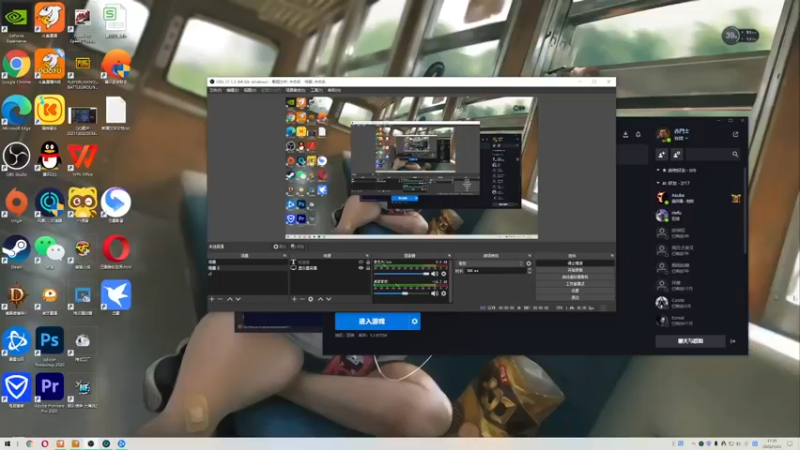Open Battle.net notifications bell
The width and height of the screenshot is (800, 450).
638,134
